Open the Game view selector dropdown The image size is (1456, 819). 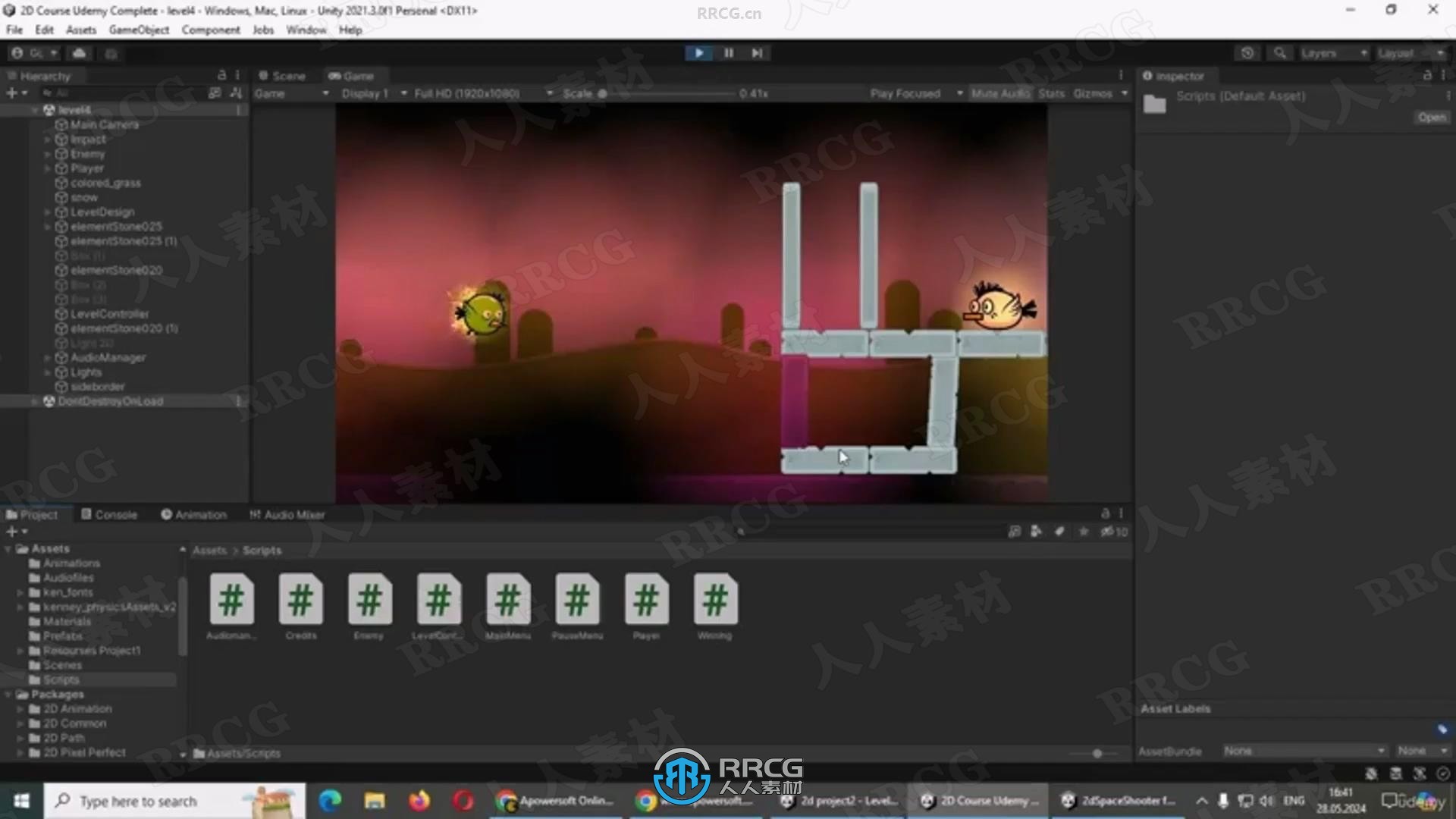tap(291, 93)
